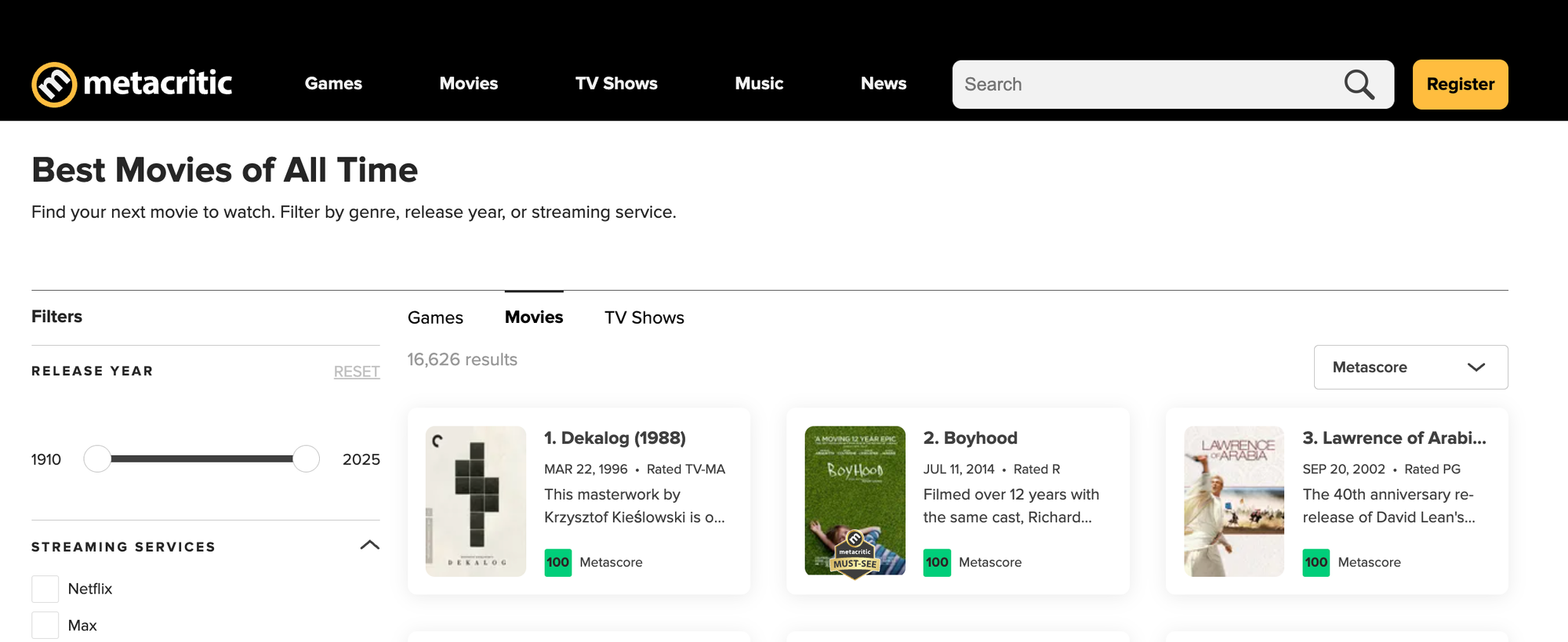Switch to the TV Shows results tab

click(x=644, y=317)
